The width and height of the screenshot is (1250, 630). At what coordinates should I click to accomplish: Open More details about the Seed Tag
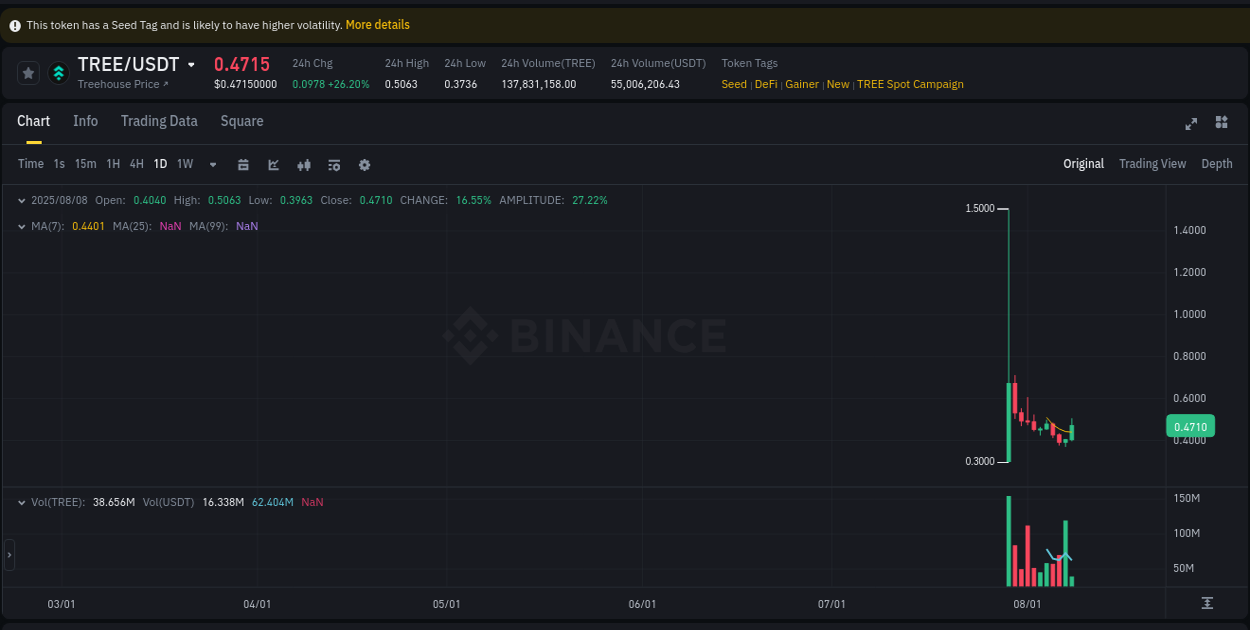[377, 24]
